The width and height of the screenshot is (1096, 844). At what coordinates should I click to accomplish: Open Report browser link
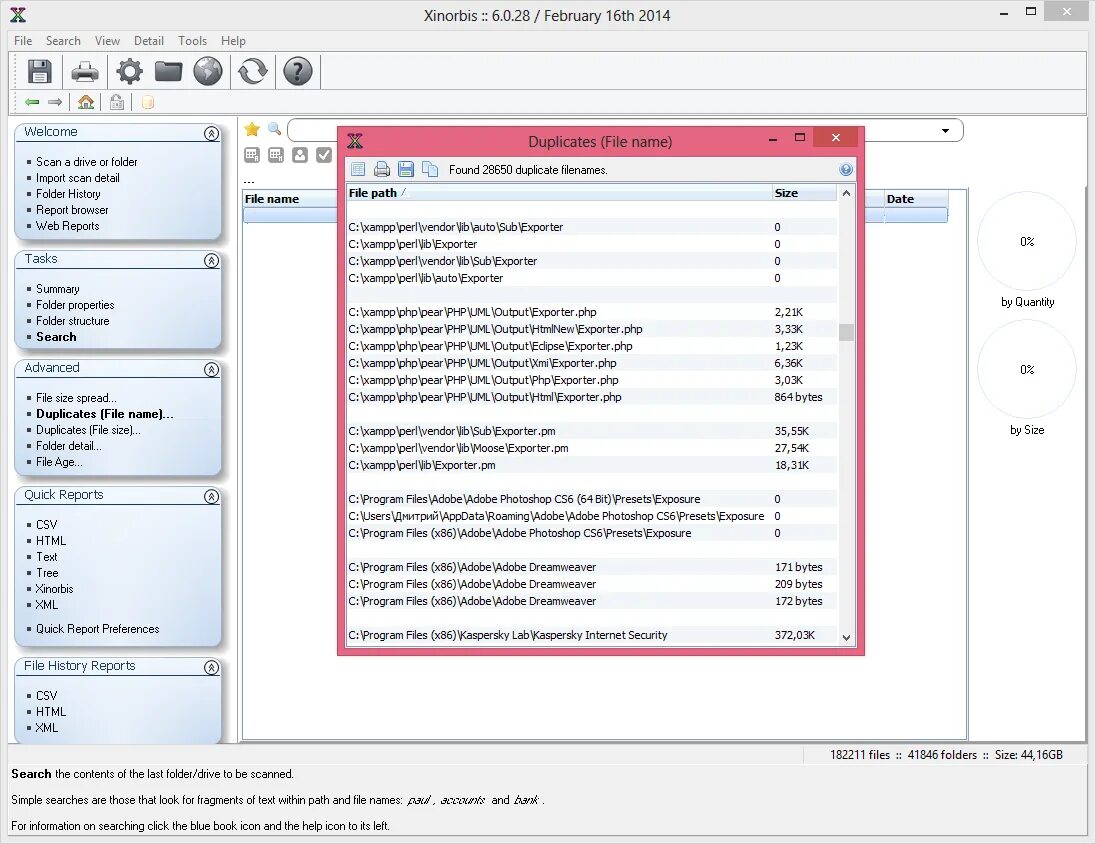pyautogui.click(x=72, y=210)
